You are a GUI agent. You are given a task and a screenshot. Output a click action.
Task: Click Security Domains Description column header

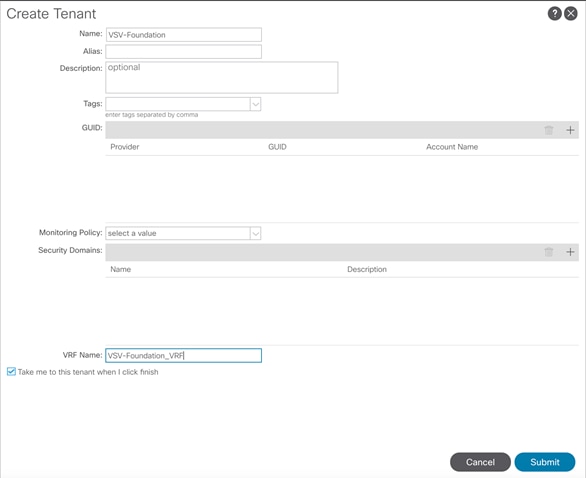367,269
